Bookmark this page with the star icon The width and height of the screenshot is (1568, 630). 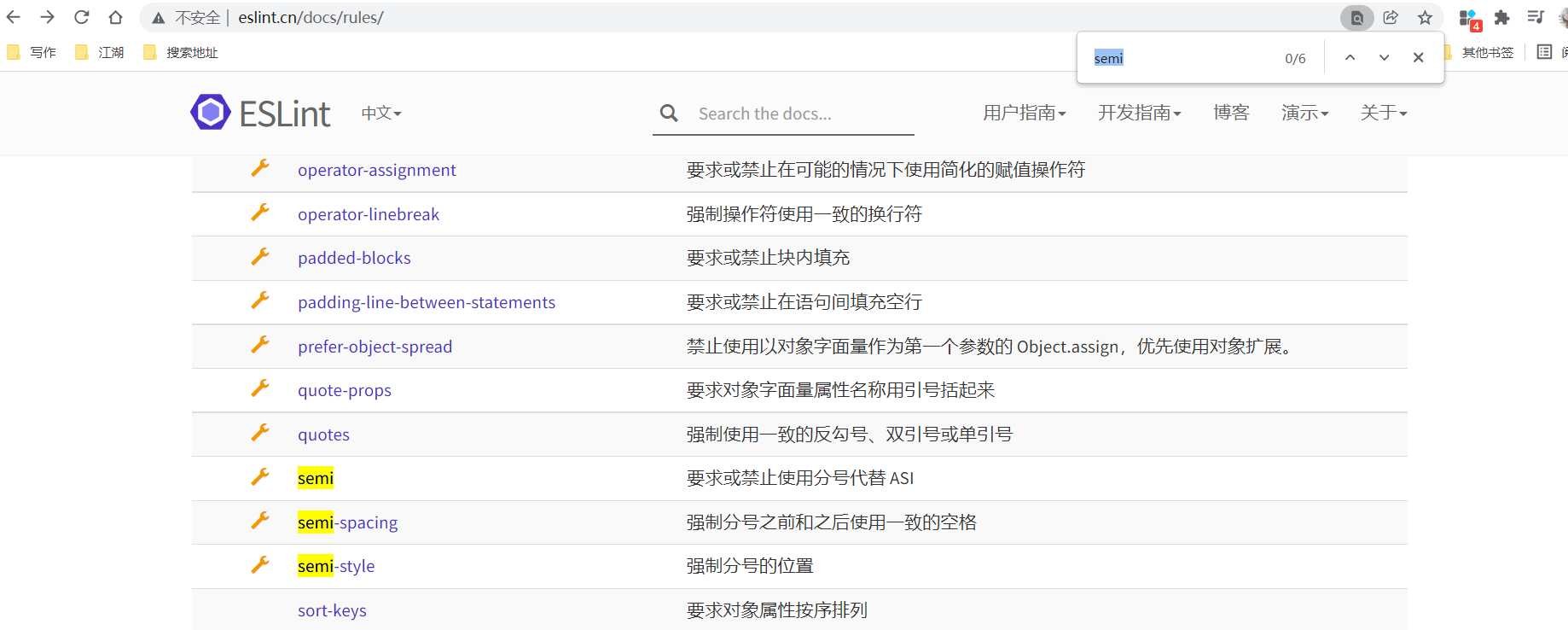click(x=1425, y=17)
